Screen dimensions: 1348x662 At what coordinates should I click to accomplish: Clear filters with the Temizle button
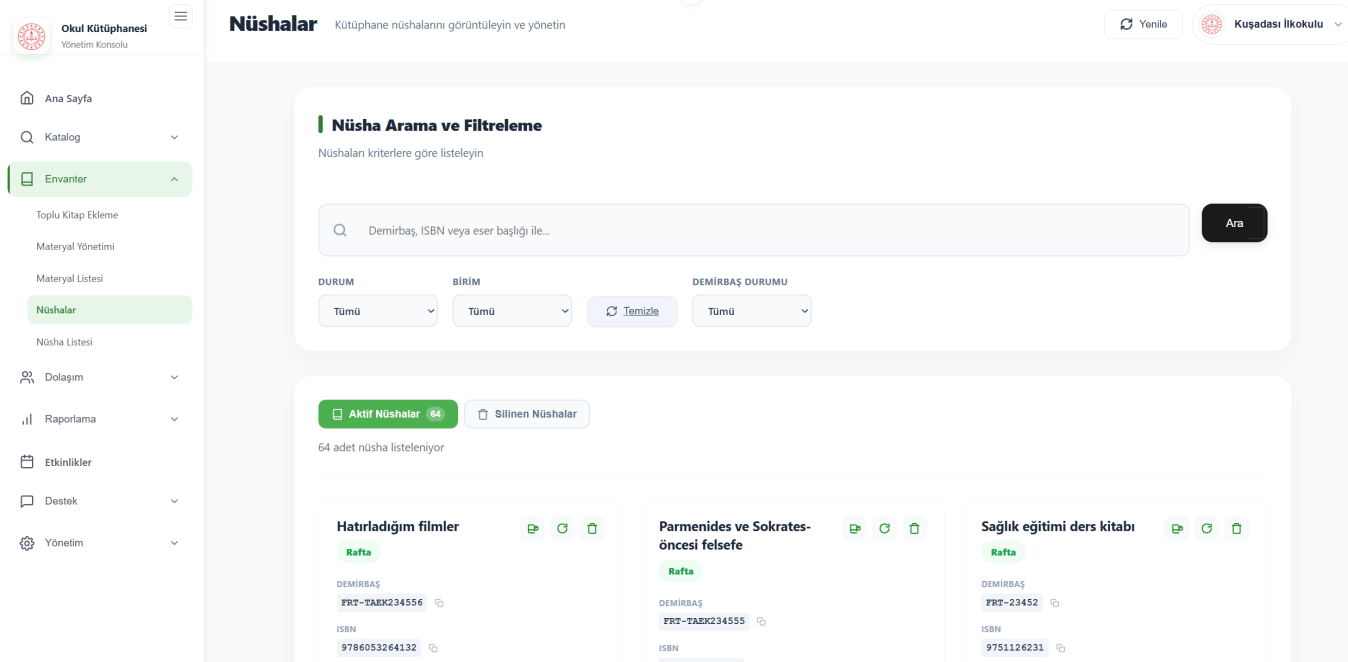[x=632, y=311]
